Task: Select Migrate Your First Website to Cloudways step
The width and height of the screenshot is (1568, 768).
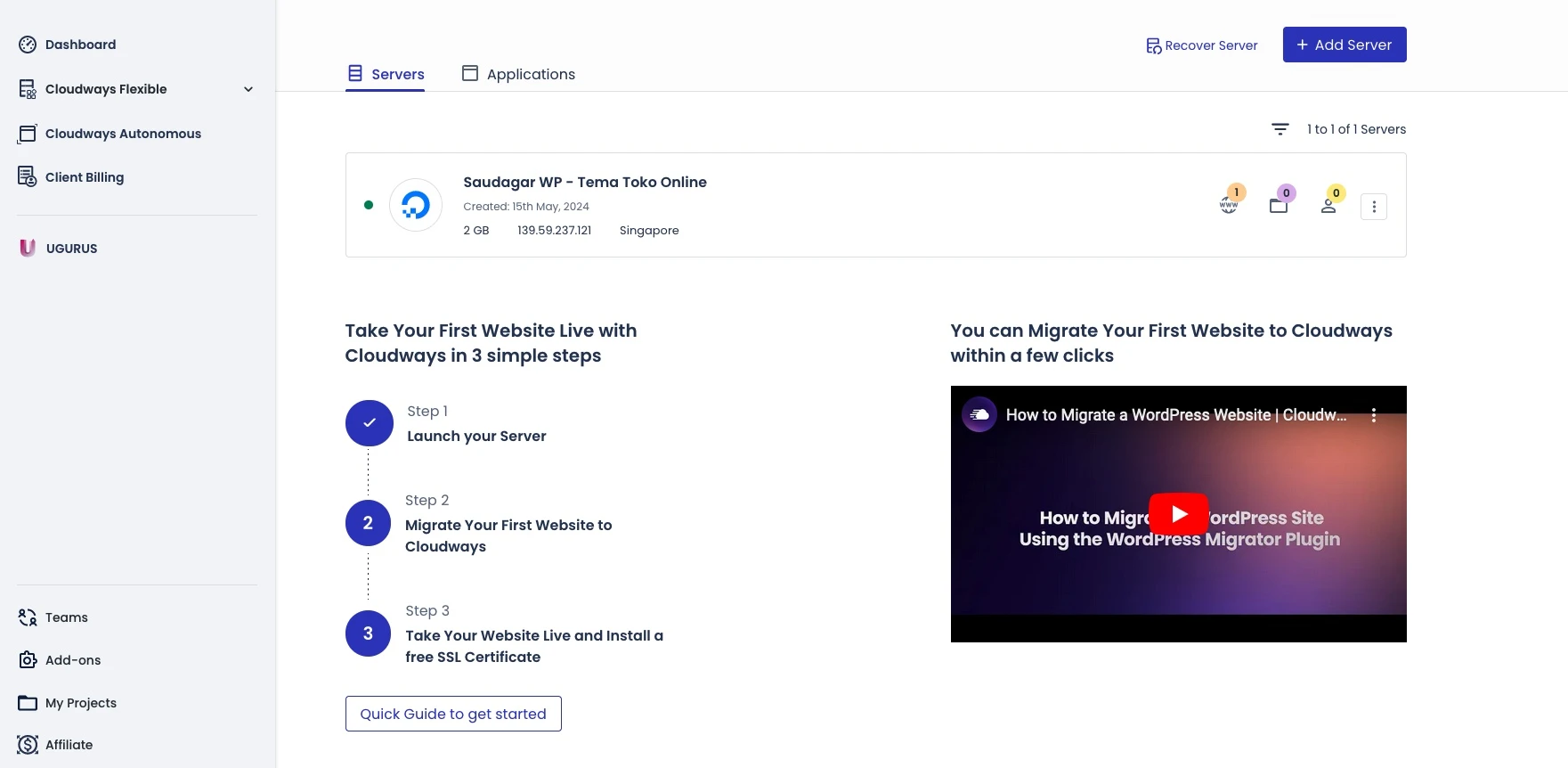Action: point(508,535)
